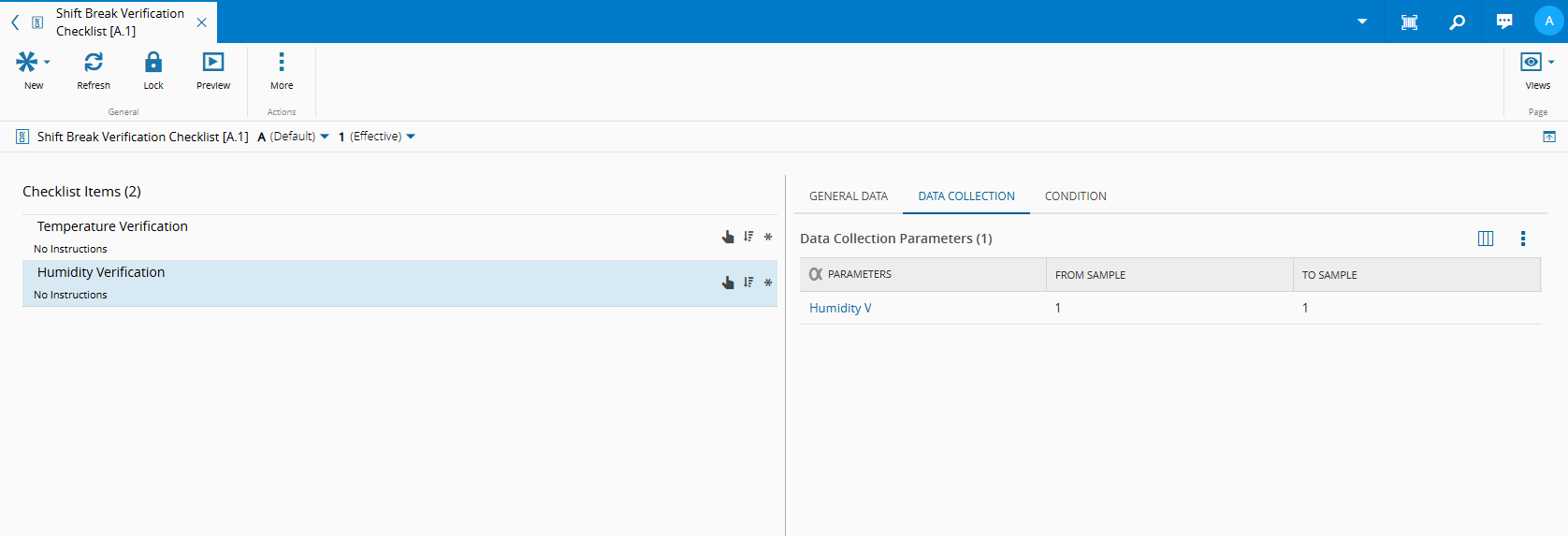Click the column chooser icon
This screenshot has height=536, width=1568.
click(x=1486, y=239)
